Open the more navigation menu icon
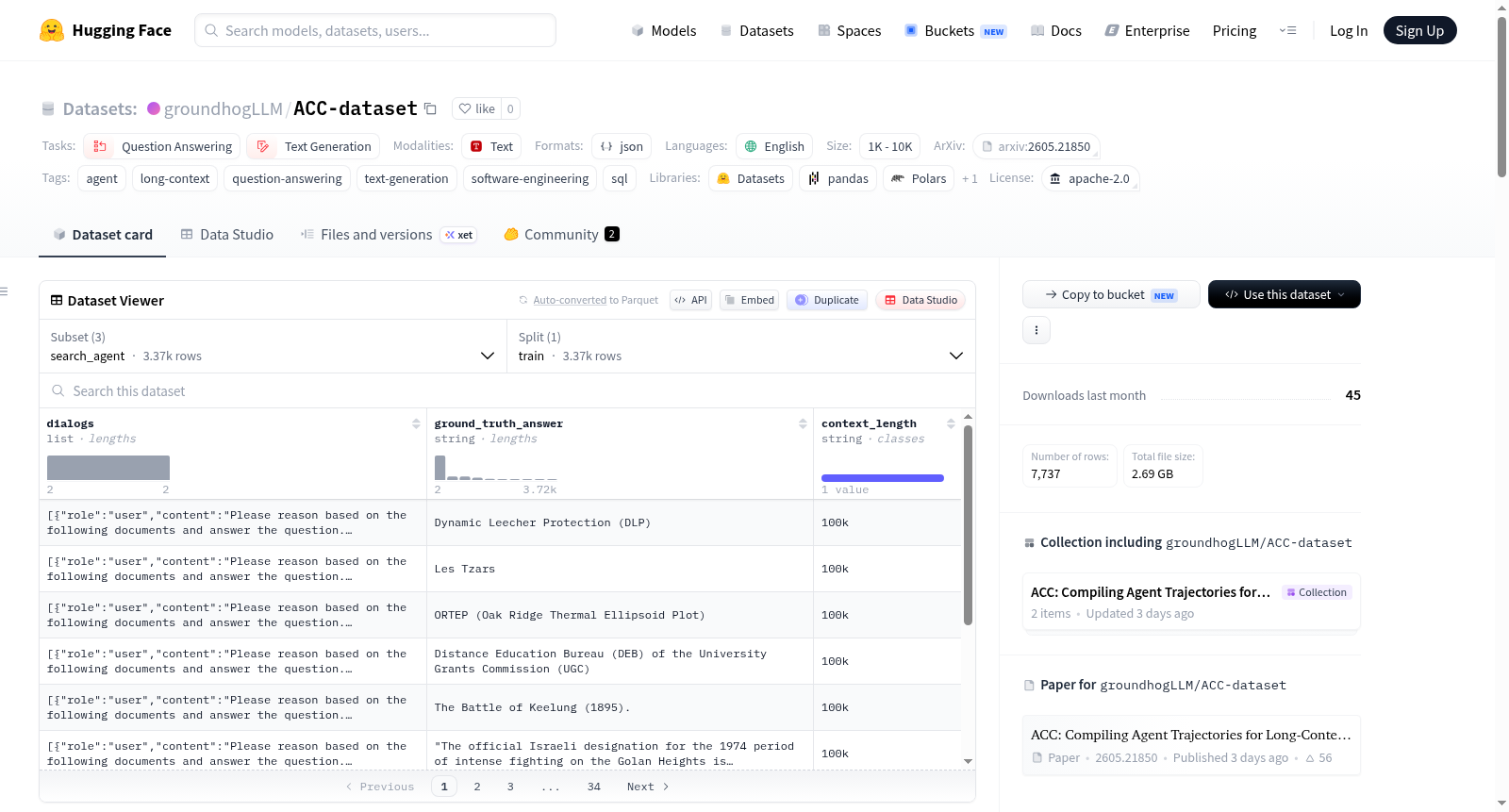Viewport: 1509px width, 812px height. tap(1287, 30)
